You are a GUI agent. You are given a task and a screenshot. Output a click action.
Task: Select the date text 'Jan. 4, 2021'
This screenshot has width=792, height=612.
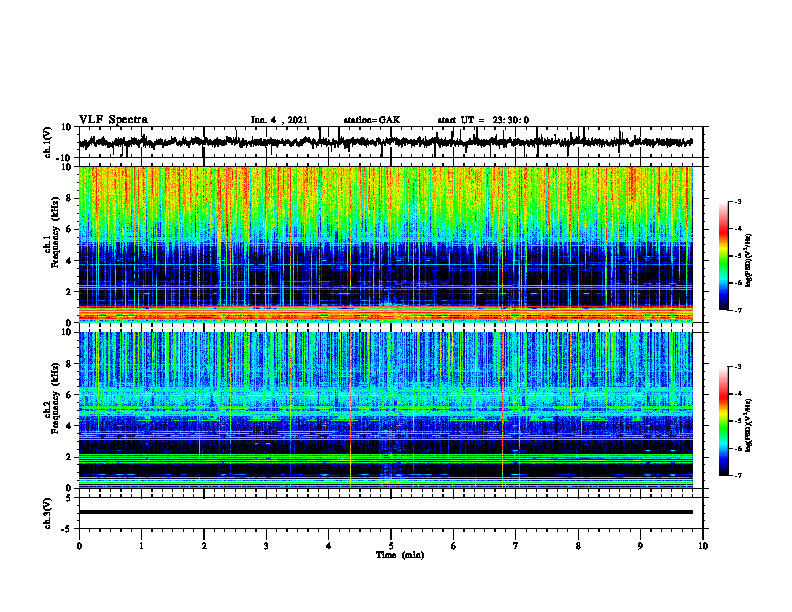click(x=279, y=120)
